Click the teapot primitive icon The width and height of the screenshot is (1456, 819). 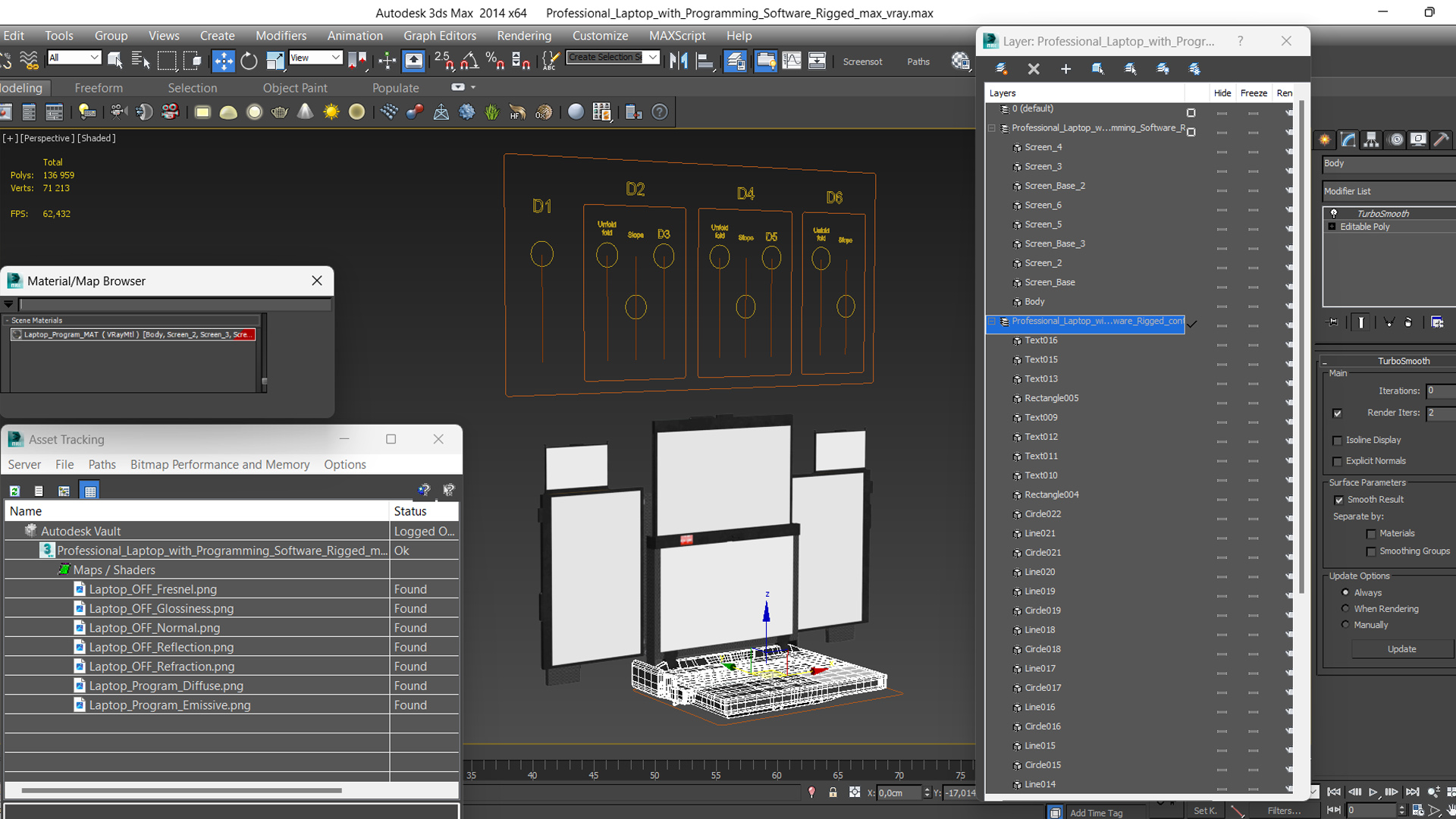[x=280, y=112]
